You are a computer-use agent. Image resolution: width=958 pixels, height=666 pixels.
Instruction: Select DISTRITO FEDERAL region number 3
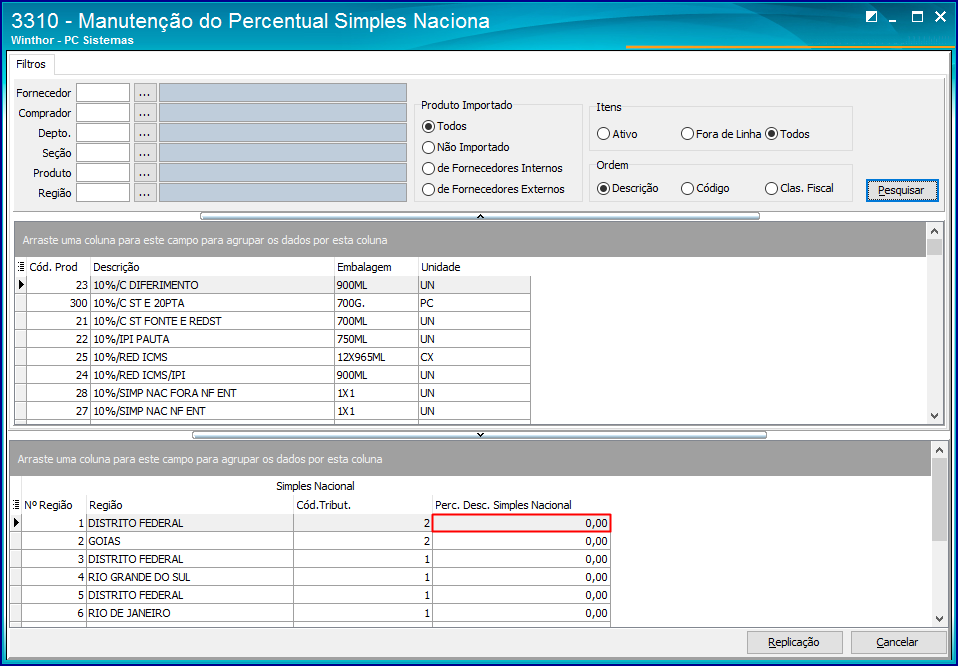(310, 559)
